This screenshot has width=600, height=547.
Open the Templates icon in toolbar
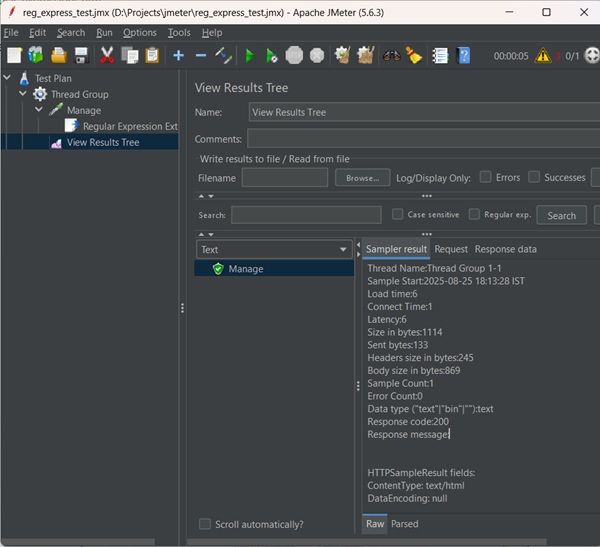point(36,56)
